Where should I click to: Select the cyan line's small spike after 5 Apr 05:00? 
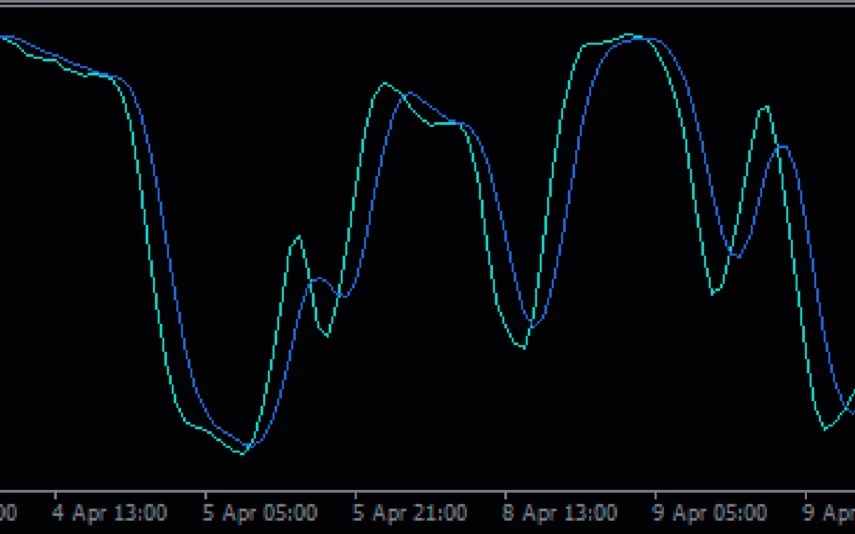(x=297, y=237)
